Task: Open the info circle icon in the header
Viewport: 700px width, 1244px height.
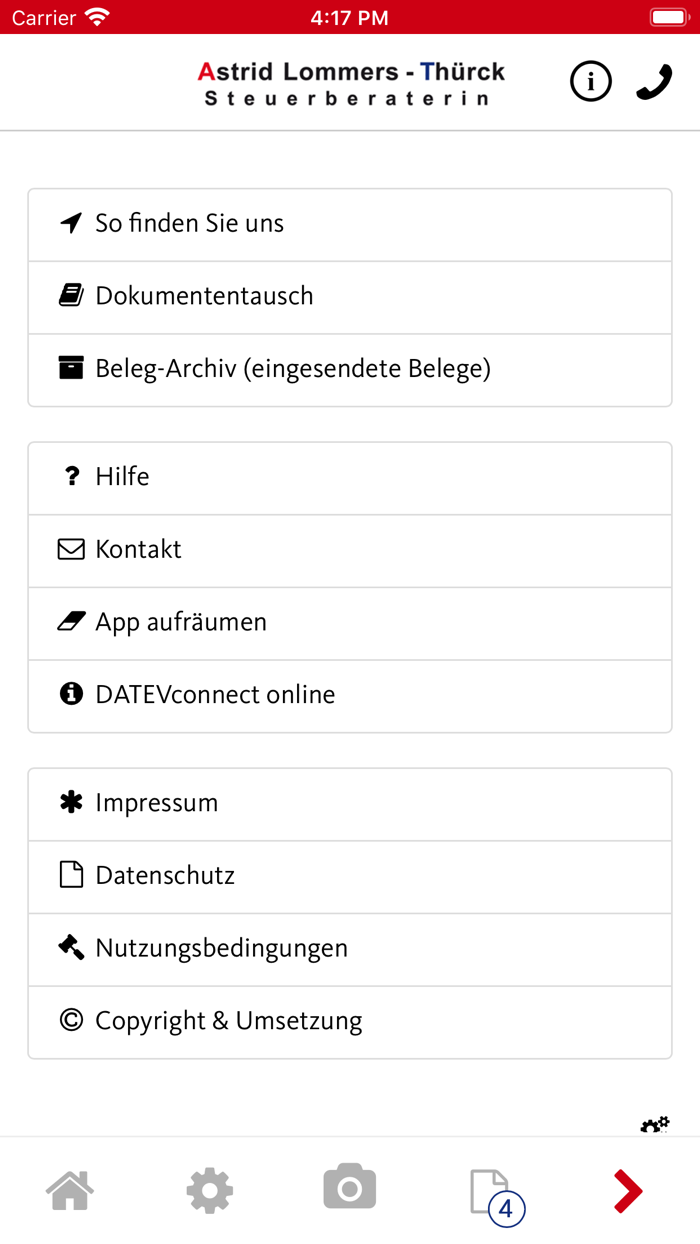Action: (x=591, y=81)
